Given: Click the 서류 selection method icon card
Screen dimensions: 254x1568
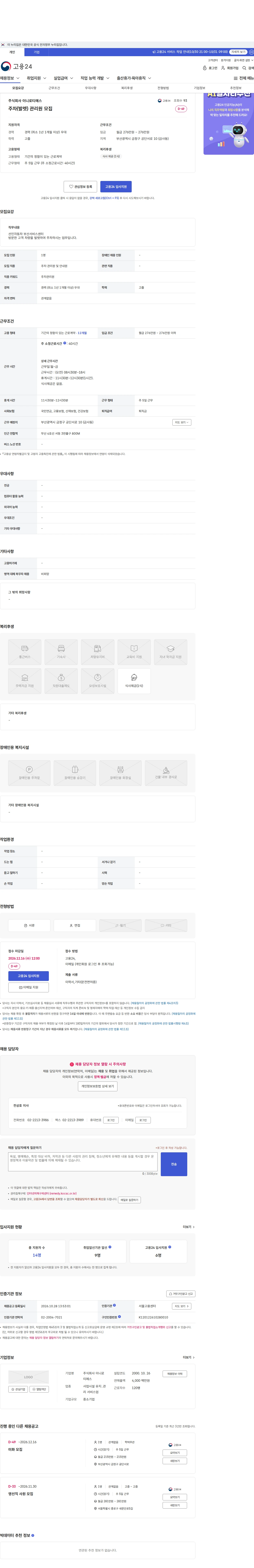Looking at the screenshot, I should click(29, 925).
